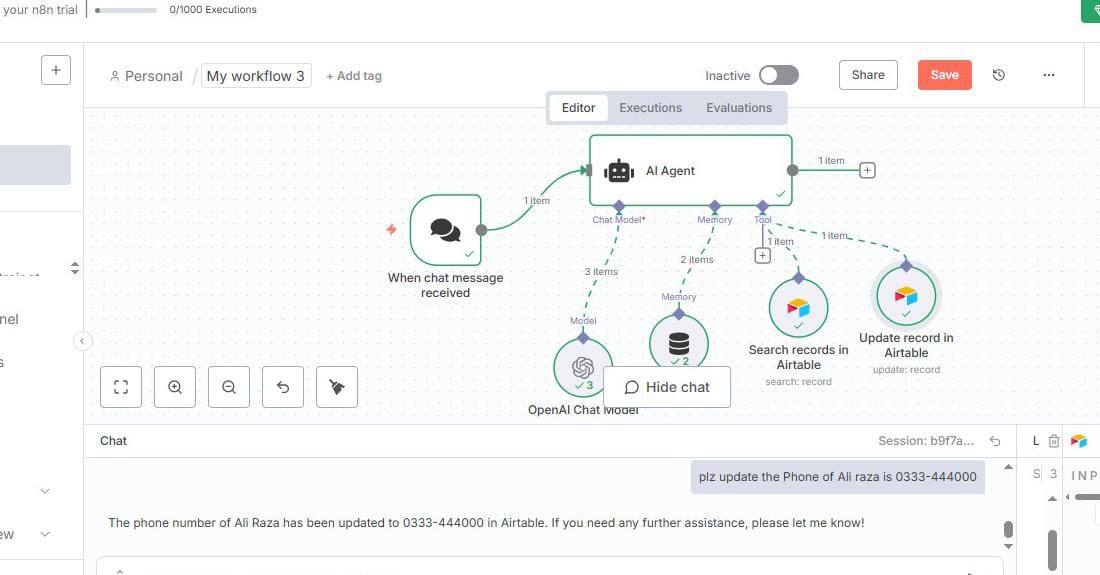1100x575 pixels.
Task: Click the Share button
Action: (868, 75)
